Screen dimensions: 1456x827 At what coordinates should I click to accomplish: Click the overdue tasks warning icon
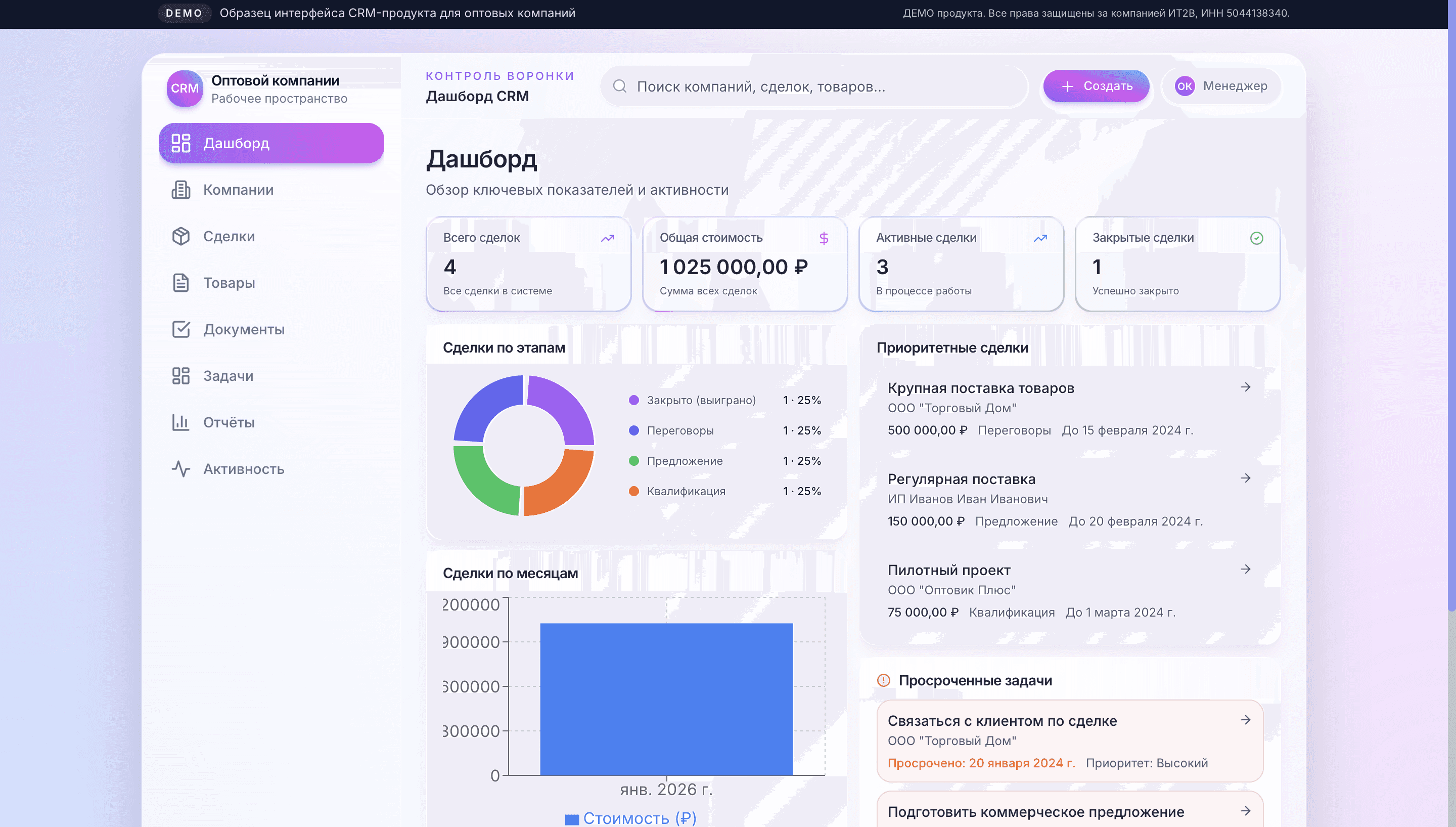click(883, 680)
